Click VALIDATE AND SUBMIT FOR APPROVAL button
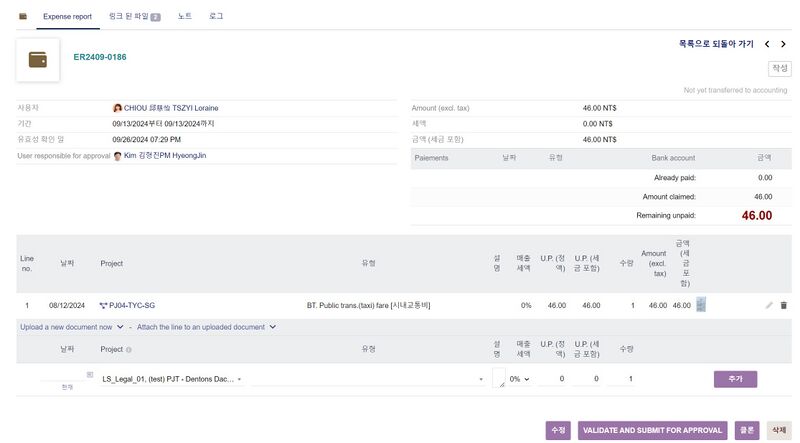The image size is (800, 443). pyautogui.click(x=651, y=430)
